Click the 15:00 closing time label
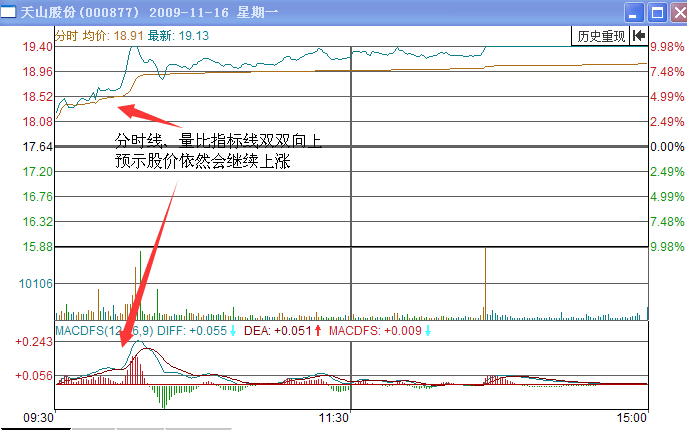The width and height of the screenshot is (687, 430). (x=631, y=417)
